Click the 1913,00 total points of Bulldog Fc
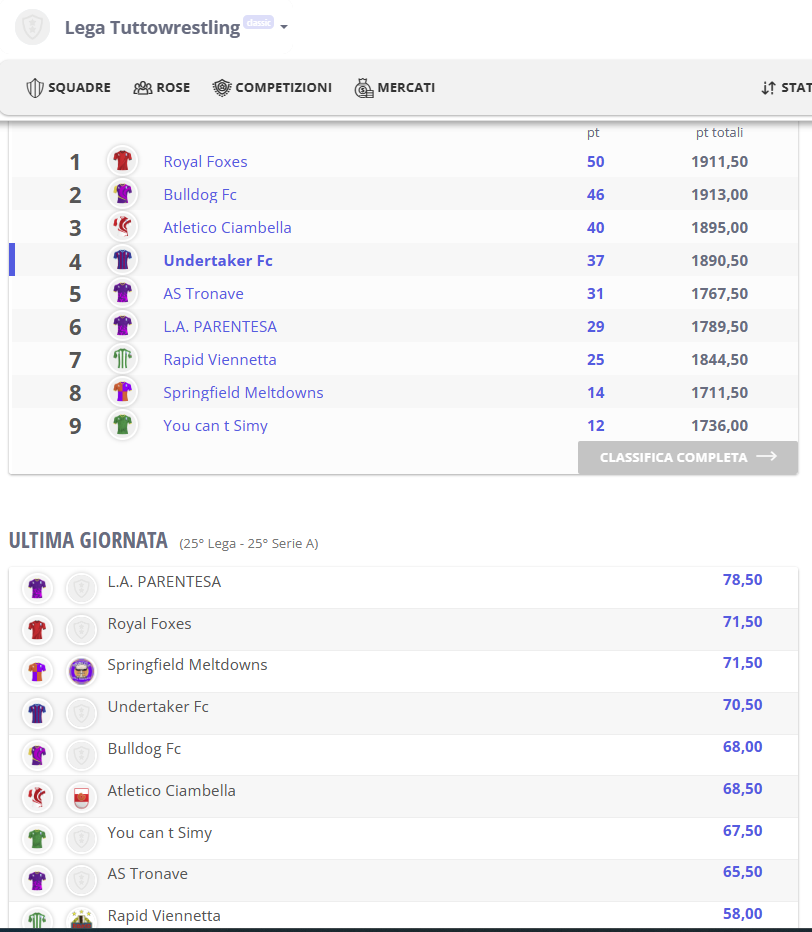 pyautogui.click(x=719, y=195)
